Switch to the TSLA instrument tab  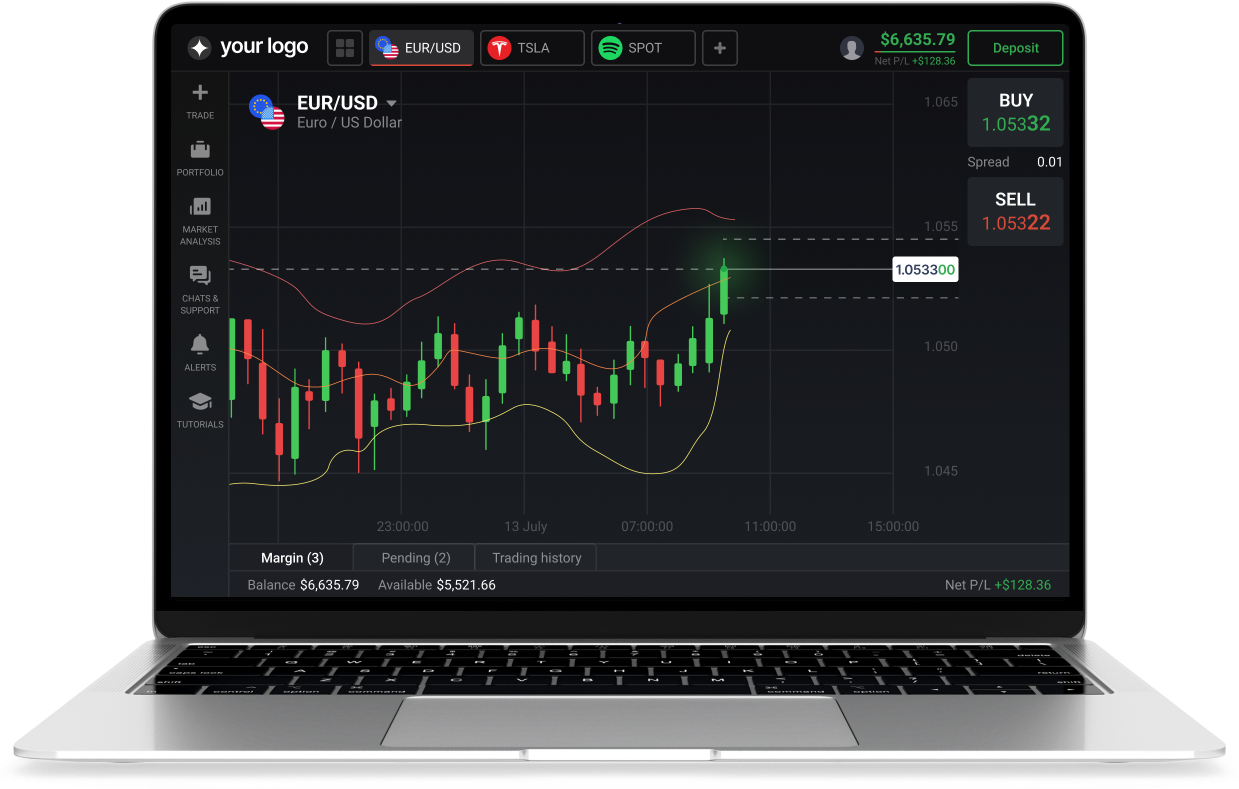pos(532,48)
